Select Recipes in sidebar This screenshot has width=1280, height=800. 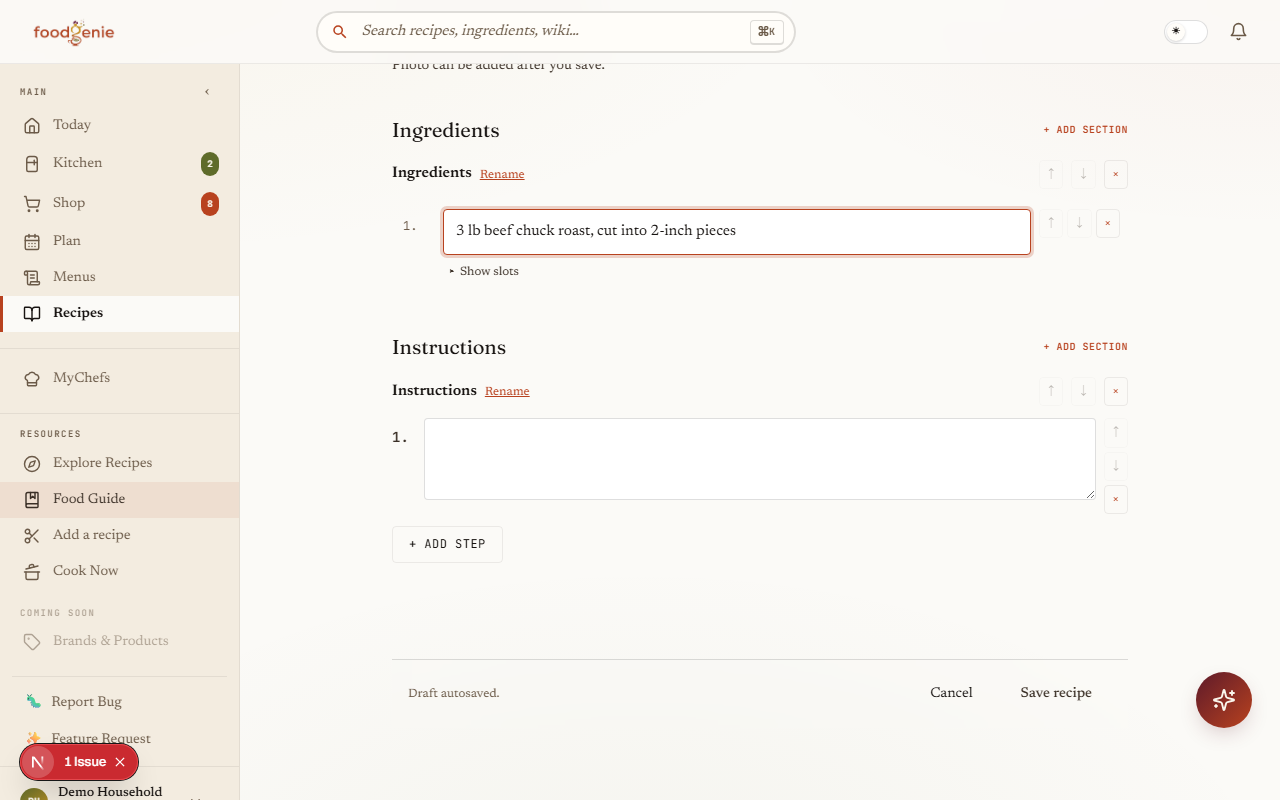tap(120, 313)
